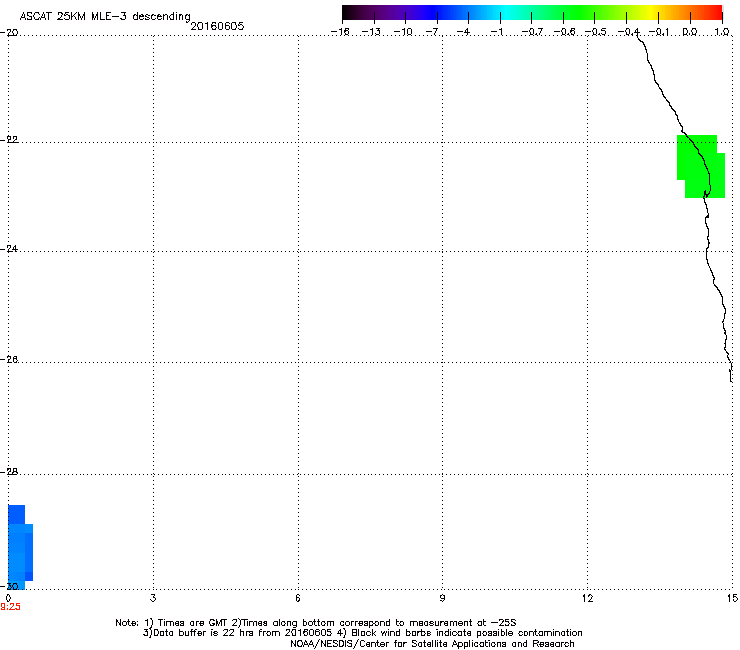Click the '-26' latitude axis label
The image size is (740, 650).
9,360
